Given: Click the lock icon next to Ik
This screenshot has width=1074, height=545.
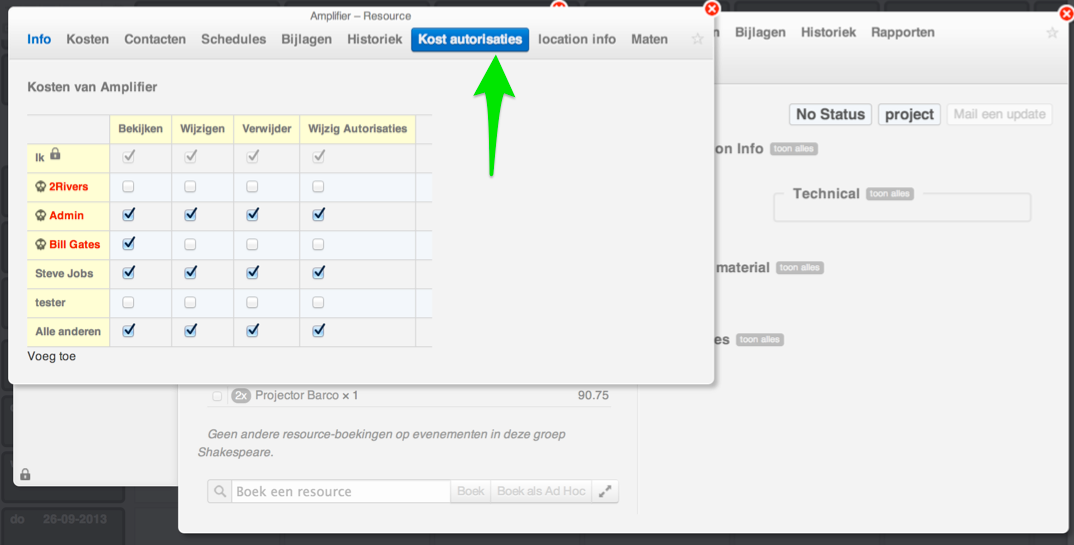Looking at the screenshot, I should (x=56, y=155).
